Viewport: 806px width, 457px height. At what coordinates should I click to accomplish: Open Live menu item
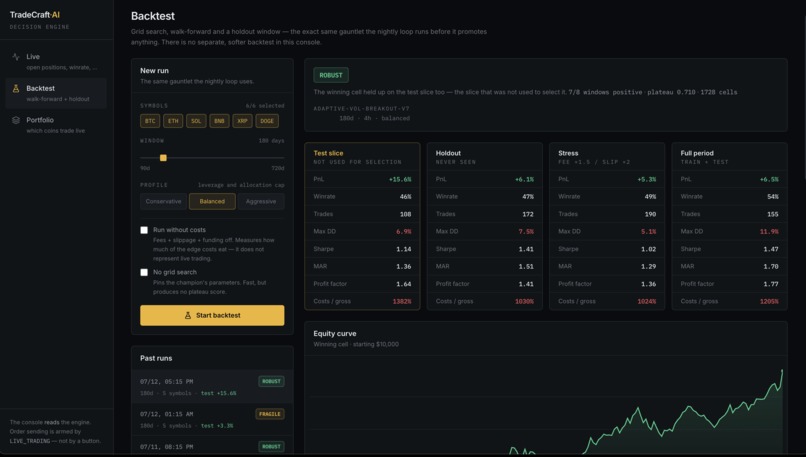click(x=56, y=62)
